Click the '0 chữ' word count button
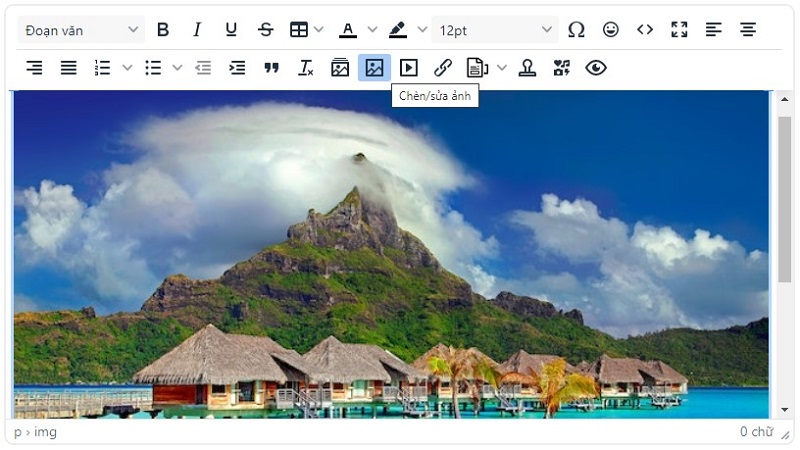Screen dimensions: 800x450 tap(757, 432)
